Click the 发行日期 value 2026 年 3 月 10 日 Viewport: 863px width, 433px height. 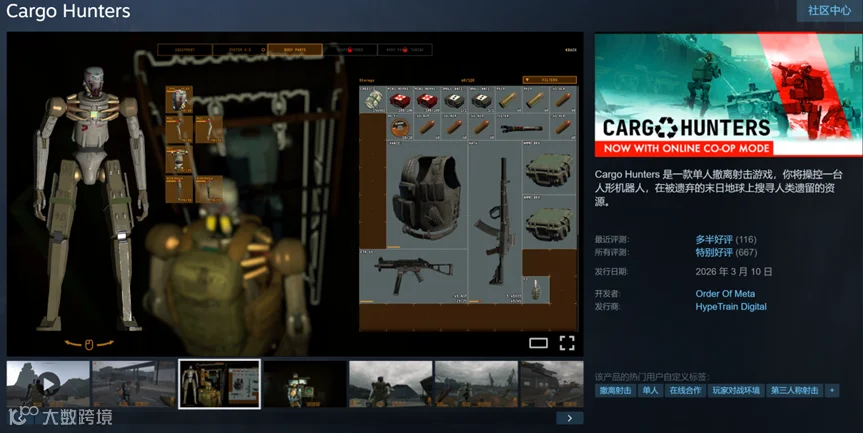pos(734,272)
